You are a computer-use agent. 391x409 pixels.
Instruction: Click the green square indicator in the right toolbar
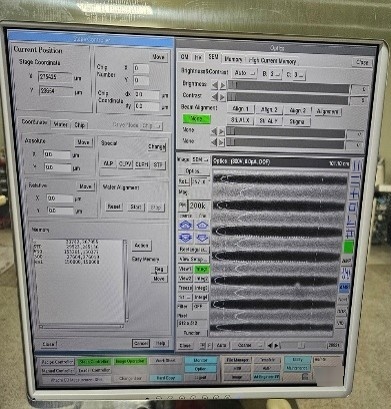pyautogui.click(x=349, y=247)
